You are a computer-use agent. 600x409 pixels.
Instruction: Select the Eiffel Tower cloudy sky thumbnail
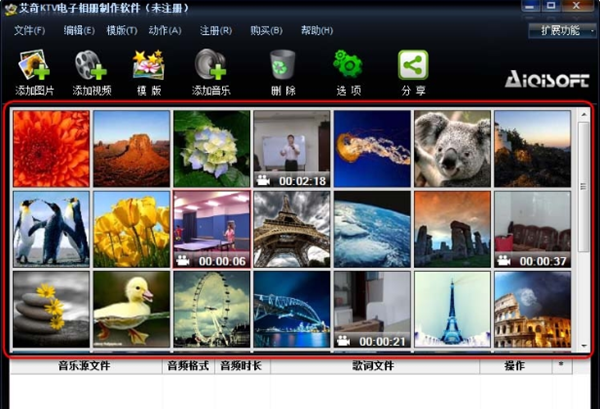coord(292,229)
